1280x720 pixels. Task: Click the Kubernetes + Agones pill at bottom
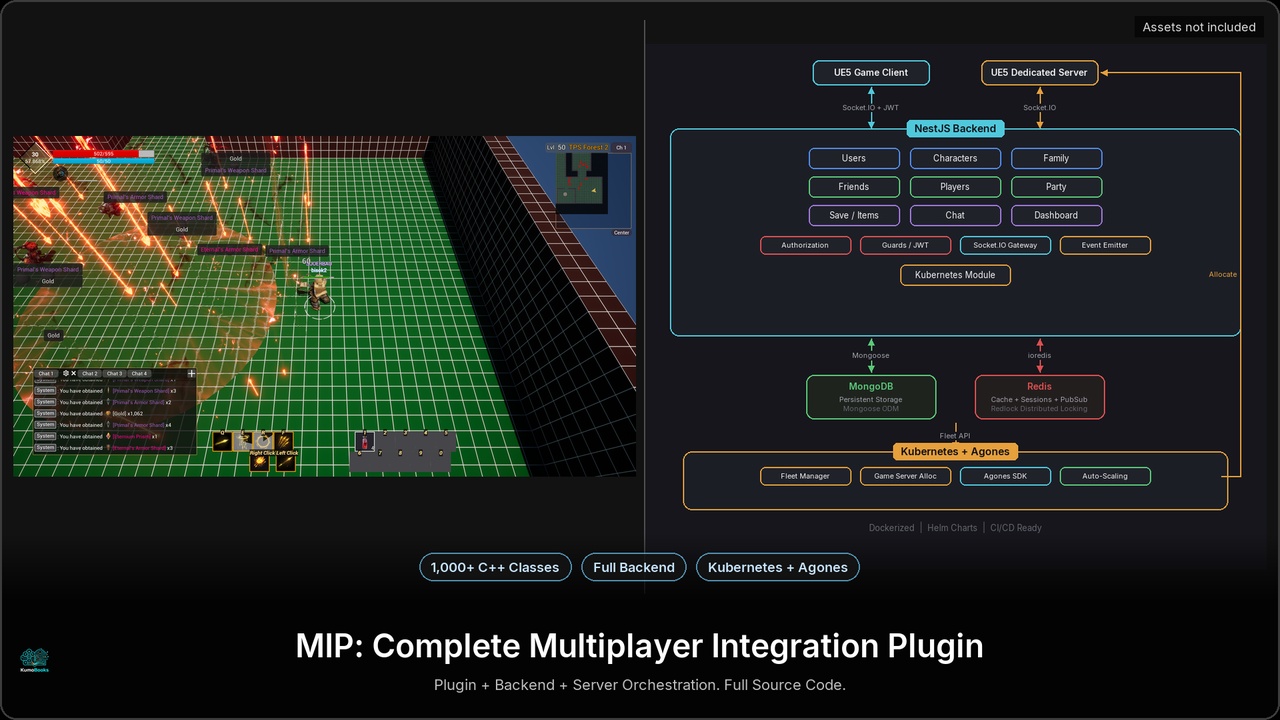778,567
